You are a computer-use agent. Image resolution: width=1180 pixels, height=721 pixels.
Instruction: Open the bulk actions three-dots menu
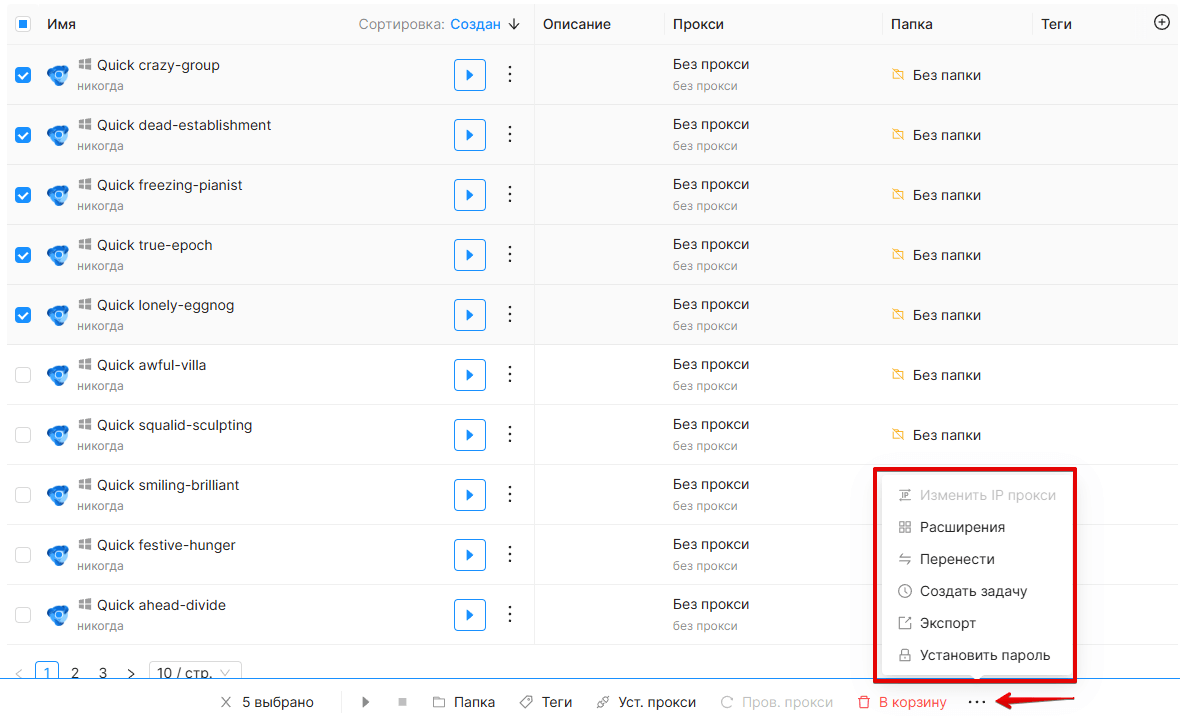977,702
